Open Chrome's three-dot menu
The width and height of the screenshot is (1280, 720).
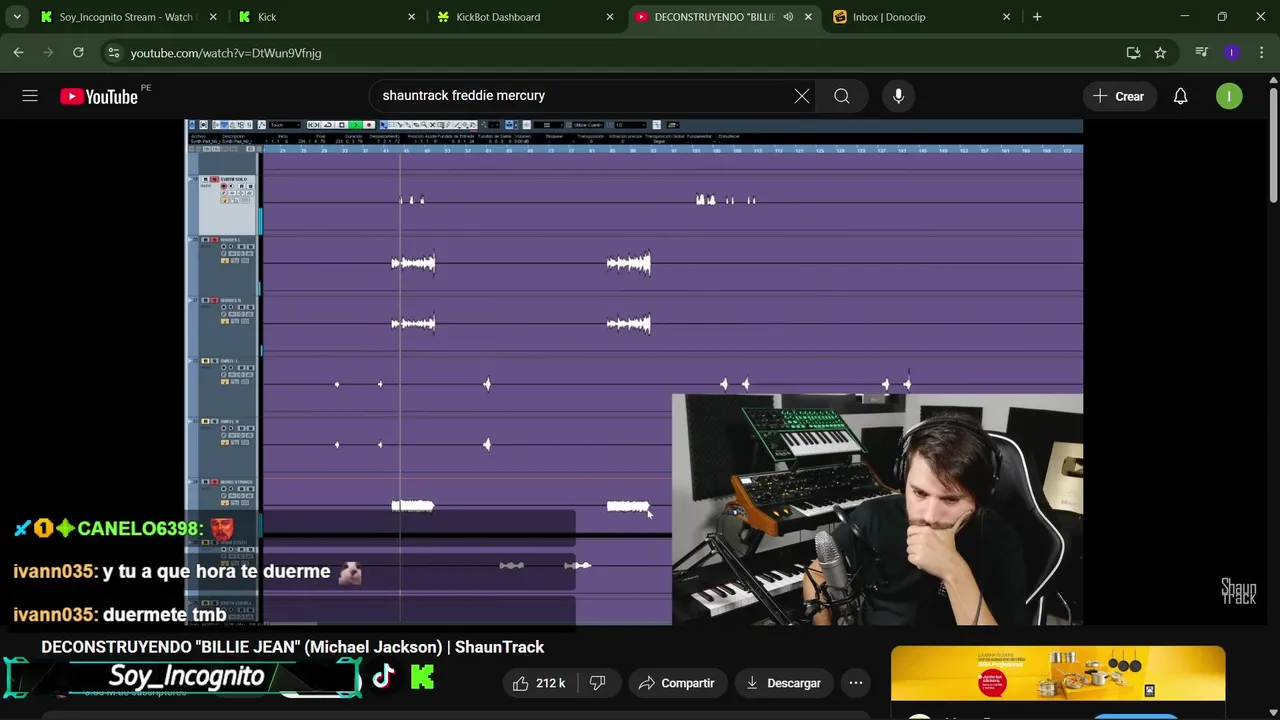(1261, 53)
